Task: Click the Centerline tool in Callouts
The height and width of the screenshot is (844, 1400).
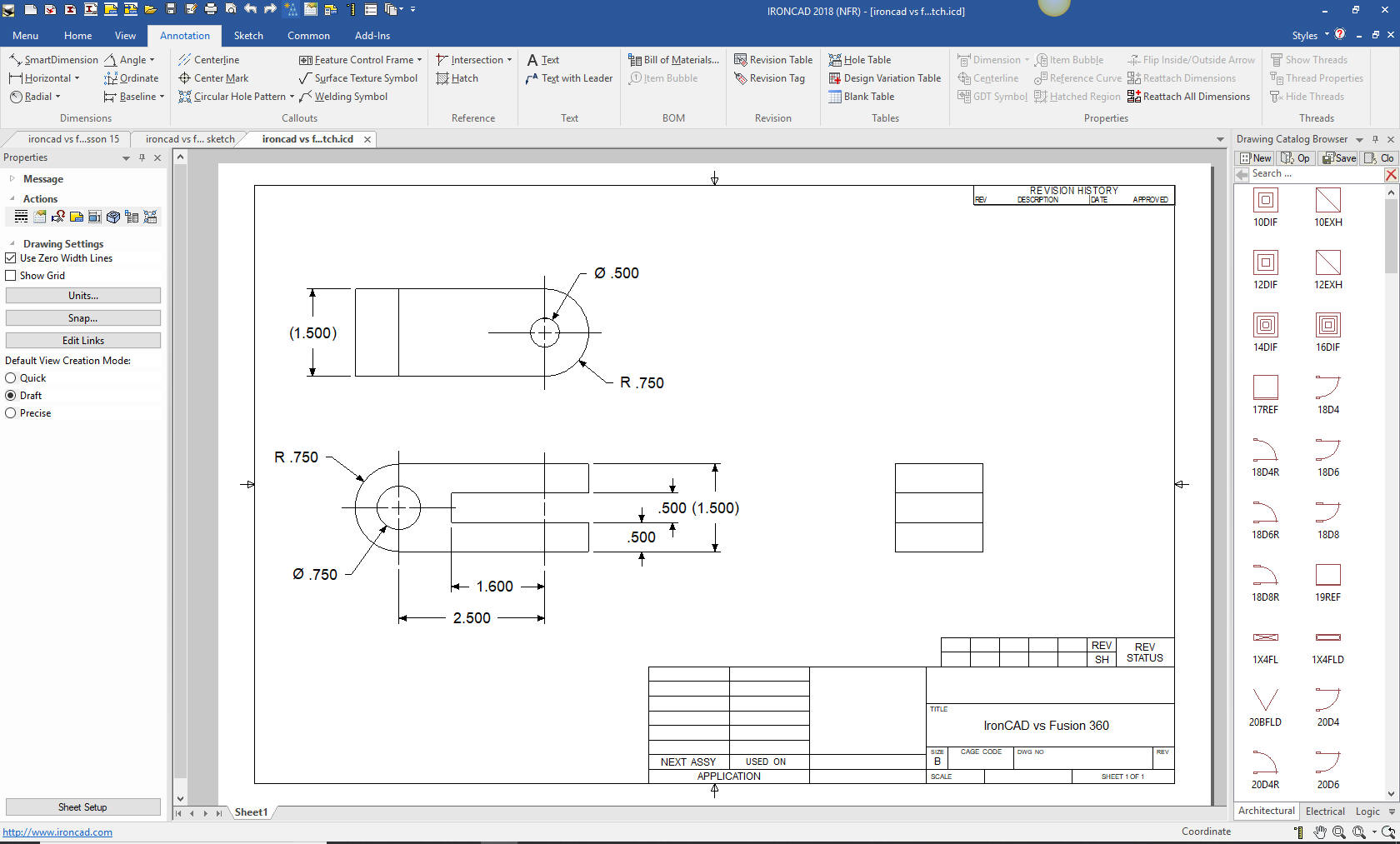Action: pos(209,60)
